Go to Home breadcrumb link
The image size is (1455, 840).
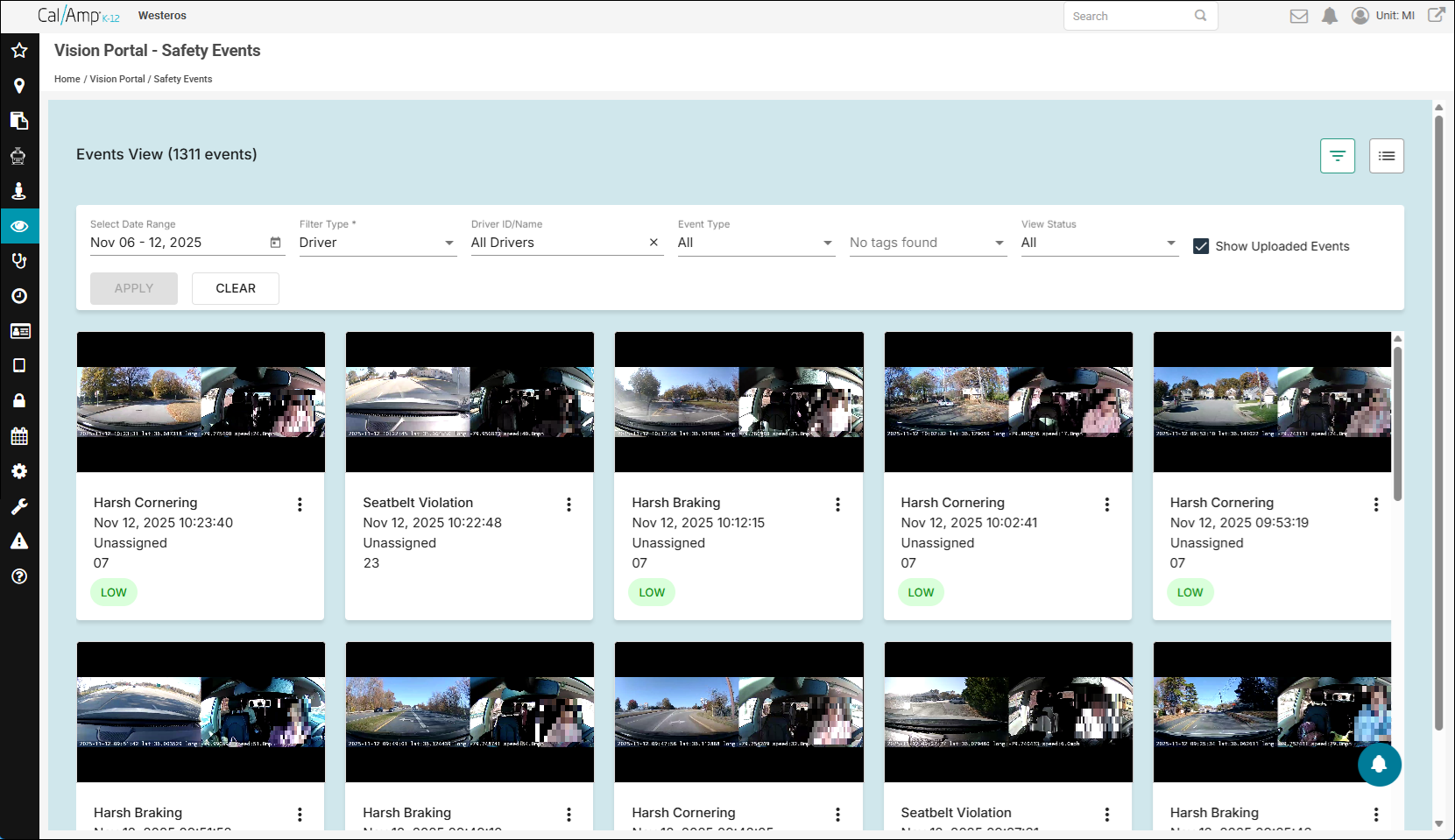tap(67, 79)
